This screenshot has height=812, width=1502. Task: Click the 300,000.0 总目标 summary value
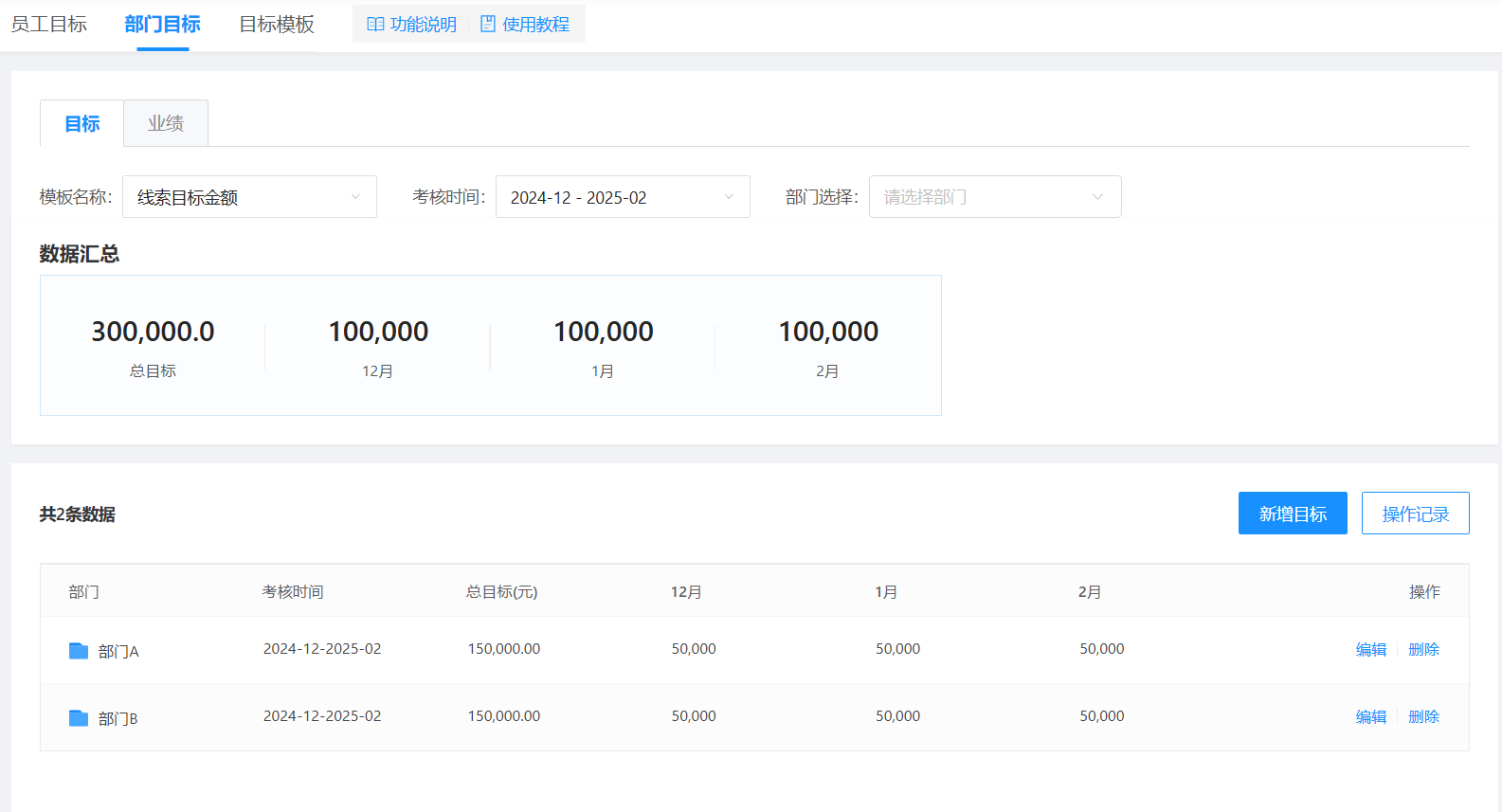[153, 332]
